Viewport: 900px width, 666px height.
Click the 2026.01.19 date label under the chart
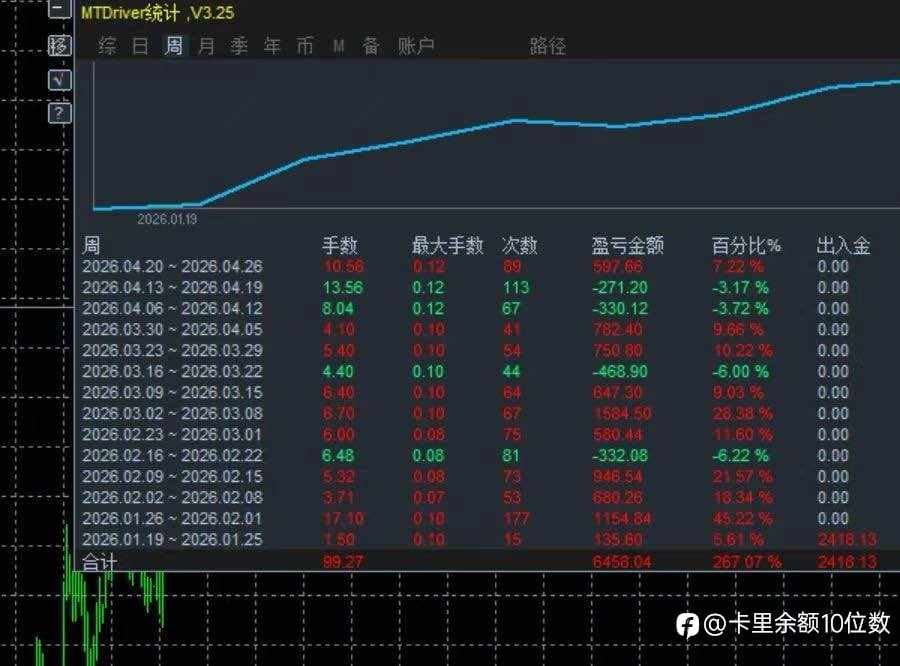[167, 219]
